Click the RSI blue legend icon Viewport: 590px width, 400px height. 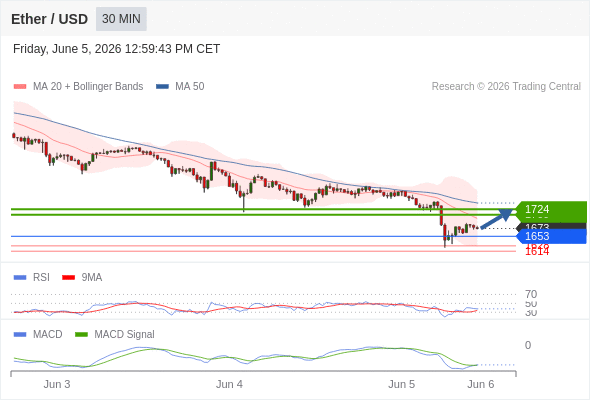point(20,278)
